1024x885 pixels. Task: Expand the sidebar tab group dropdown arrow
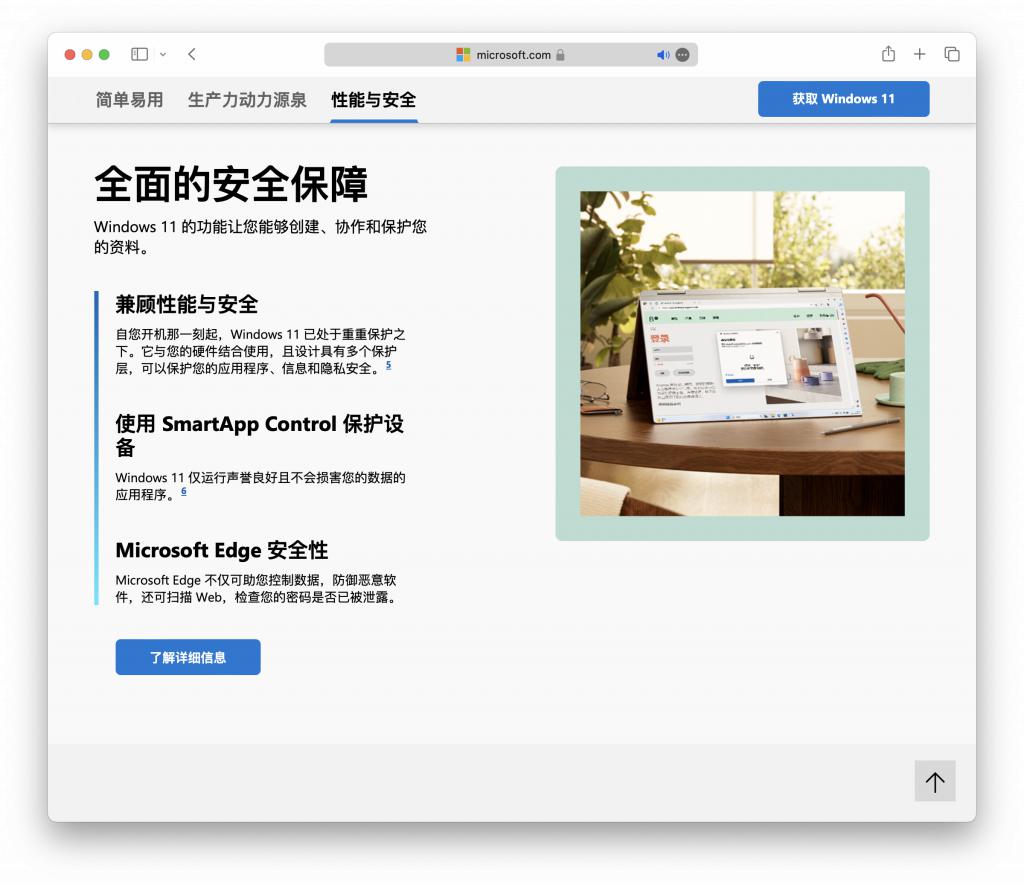point(163,54)
